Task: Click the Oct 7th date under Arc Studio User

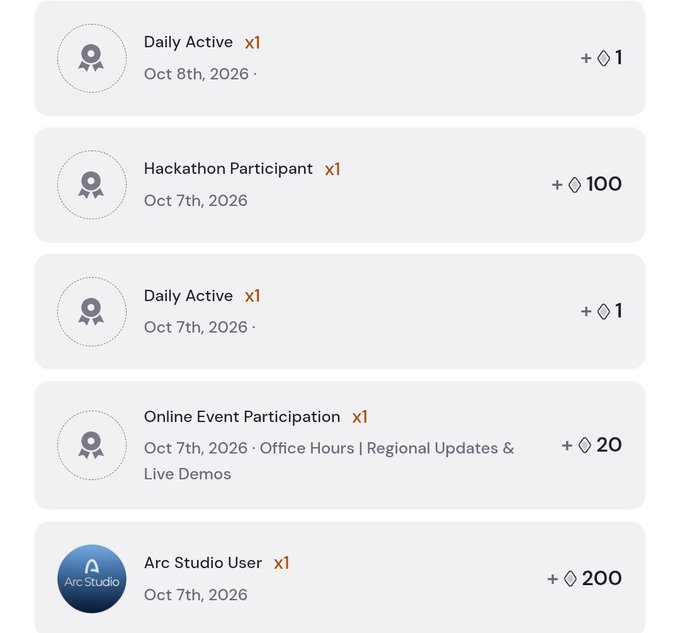Action: pos(196,595)
